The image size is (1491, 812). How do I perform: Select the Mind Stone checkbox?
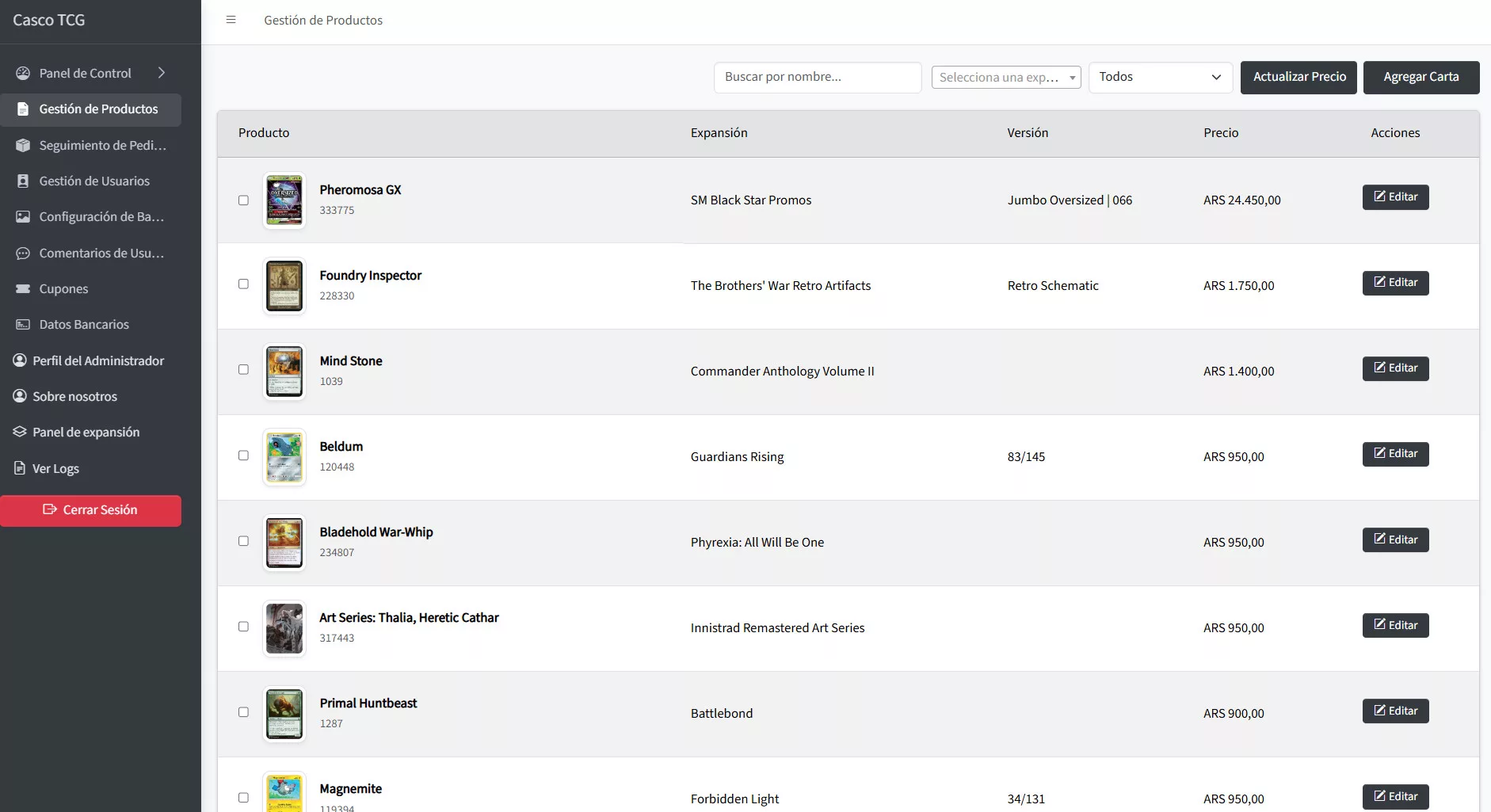coord(243,369)
